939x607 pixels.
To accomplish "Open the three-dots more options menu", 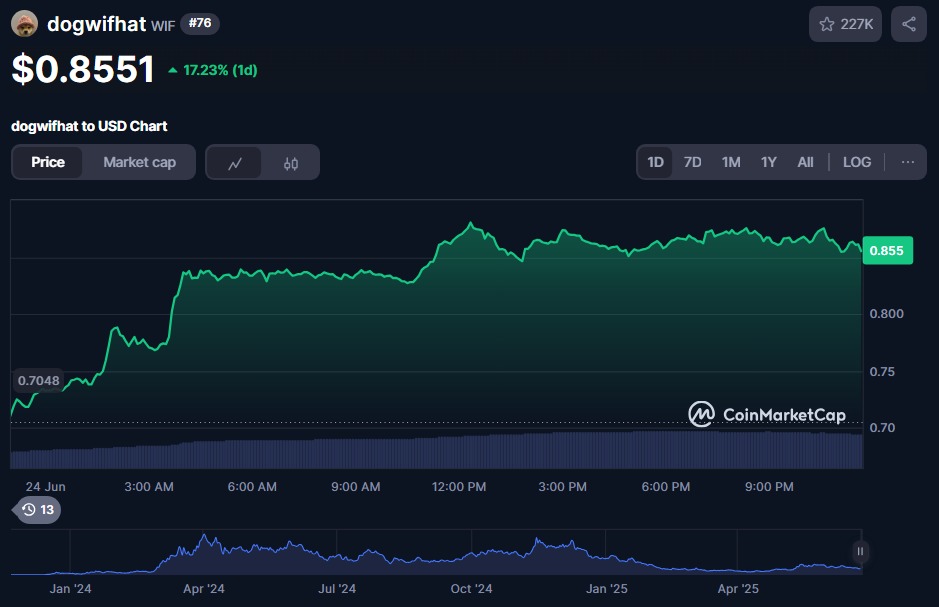I will pos(908,162).
